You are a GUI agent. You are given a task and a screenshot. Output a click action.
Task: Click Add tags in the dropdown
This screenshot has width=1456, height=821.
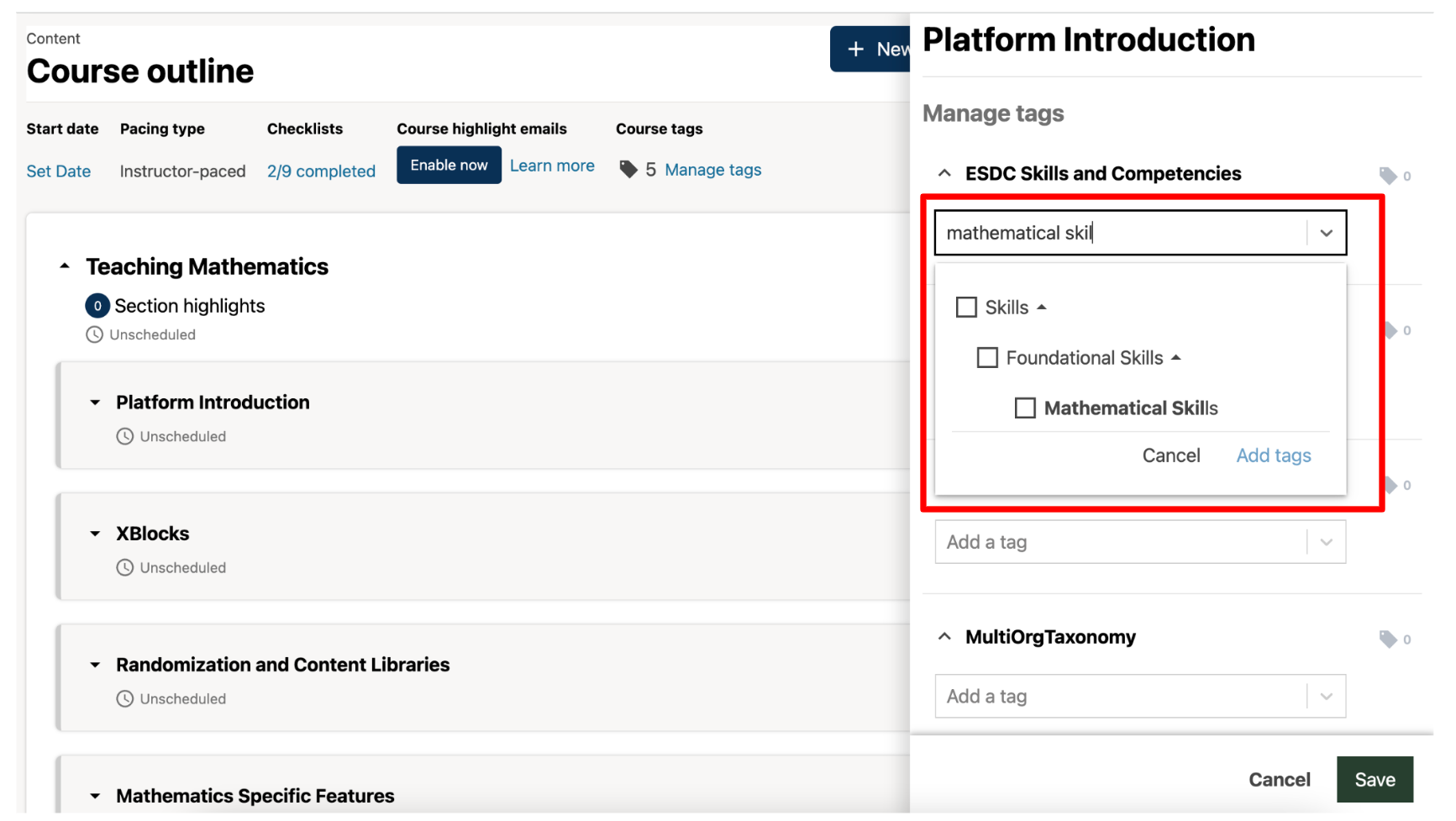(x=1273, y=455)
